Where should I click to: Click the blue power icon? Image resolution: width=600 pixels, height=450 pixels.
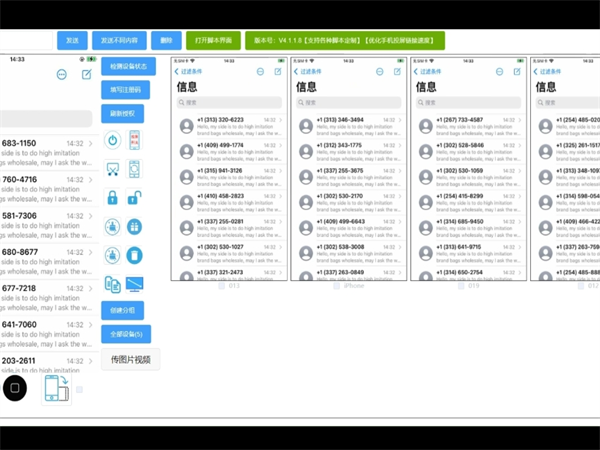[x=112, y=141]
